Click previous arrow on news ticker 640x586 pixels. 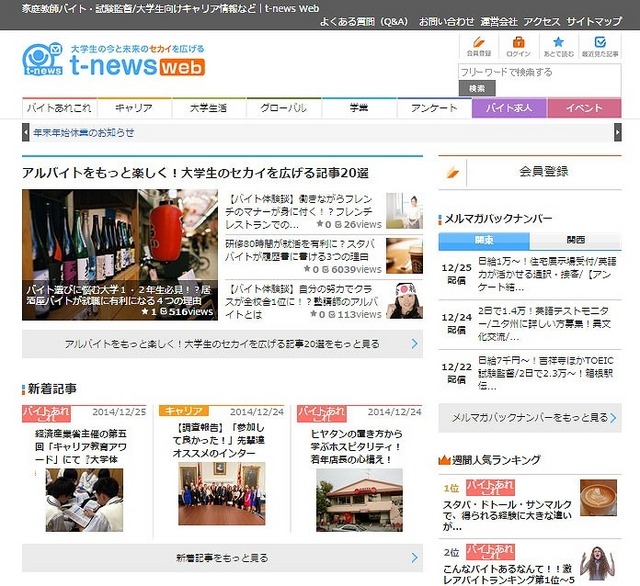point(26,132)
